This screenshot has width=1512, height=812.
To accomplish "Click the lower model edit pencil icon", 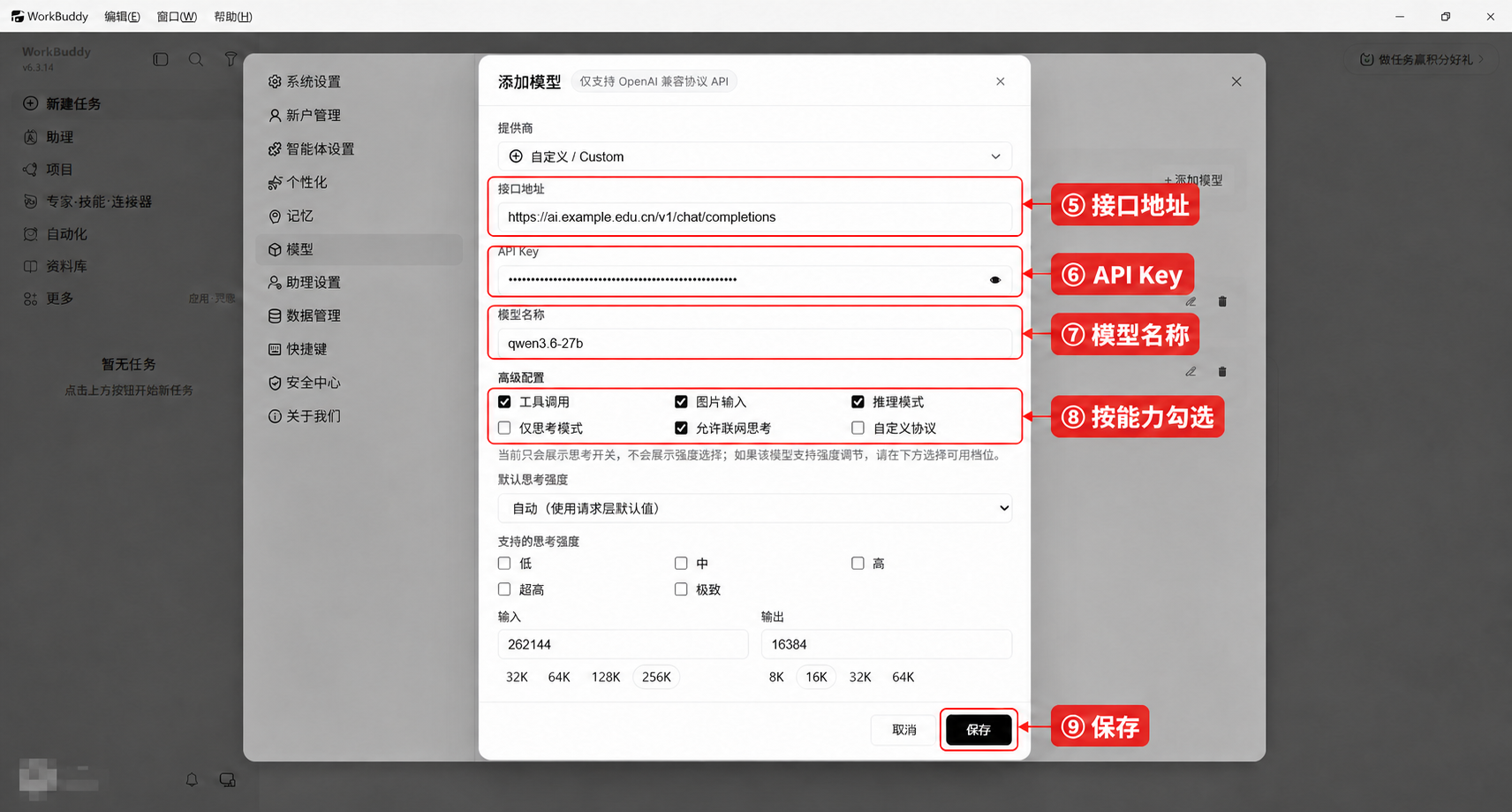I will coord(1191,371).
